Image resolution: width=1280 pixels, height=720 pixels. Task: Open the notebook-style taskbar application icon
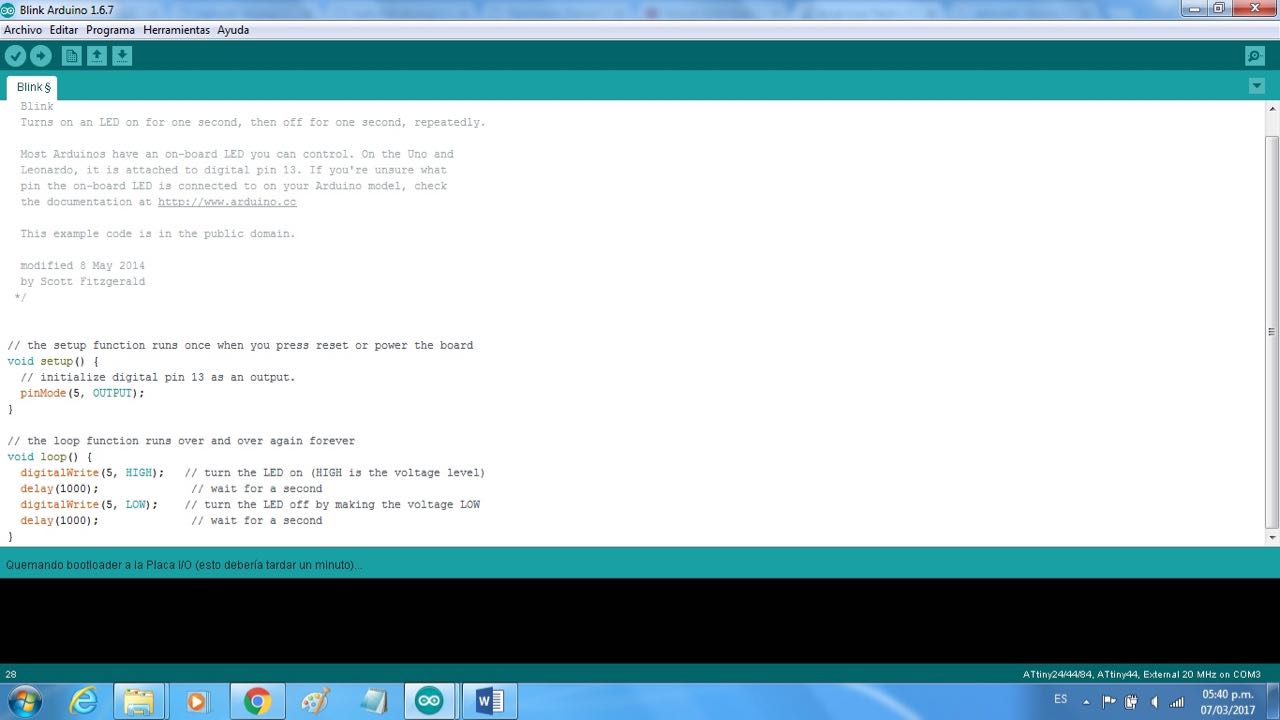pyautogui.click(x=373, y=702)
